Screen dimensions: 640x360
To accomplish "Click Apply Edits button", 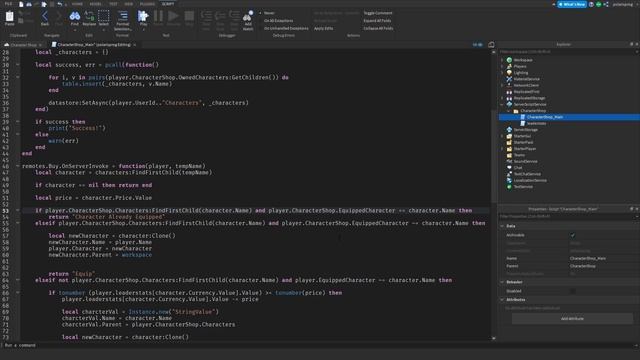I will click(323, 28).
